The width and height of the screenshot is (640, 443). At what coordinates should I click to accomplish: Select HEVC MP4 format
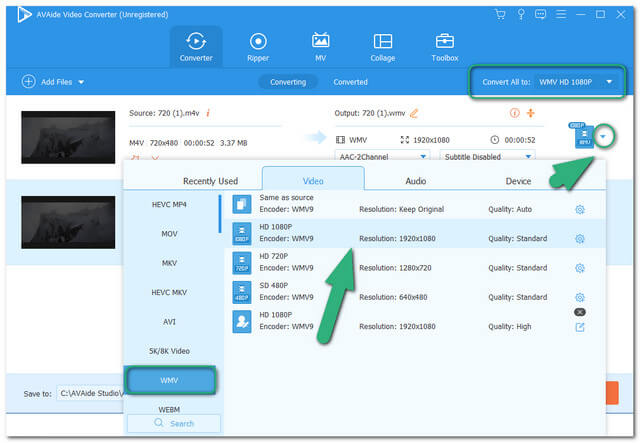[169, 205]
